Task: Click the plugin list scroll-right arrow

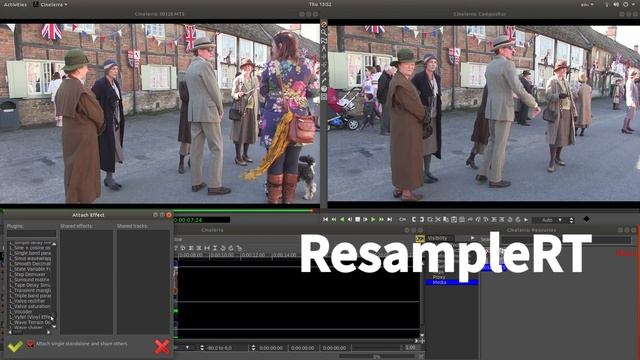Action: point(49,332)
